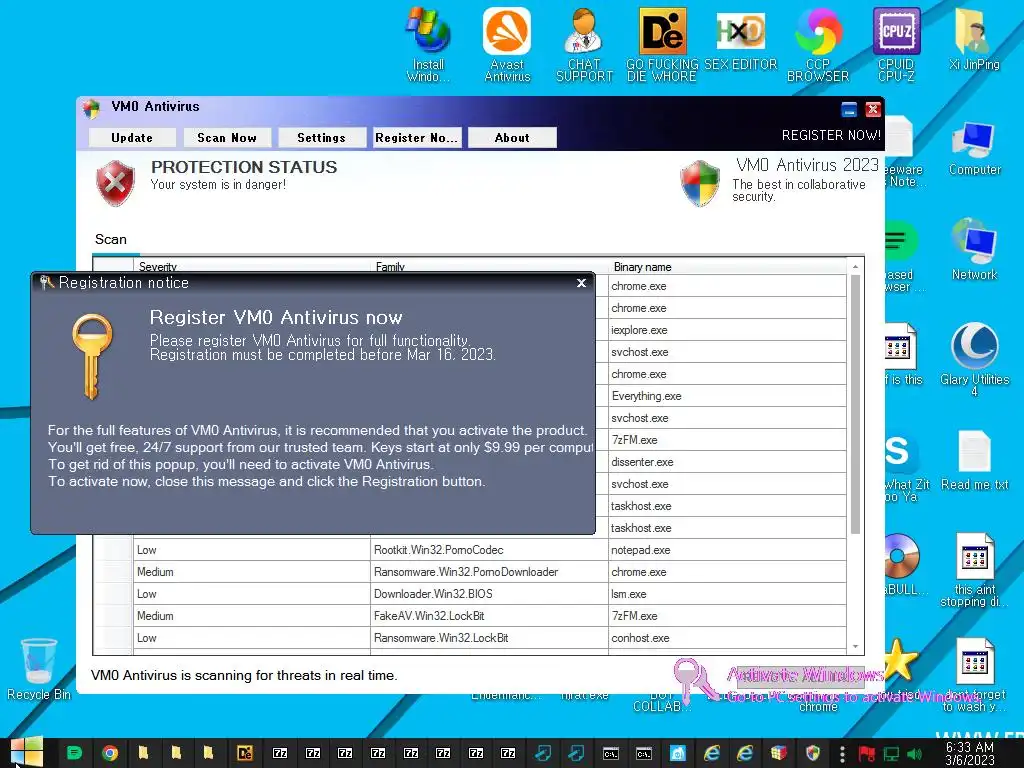Open the About button
Screen dimensions: 1024x768
click(x=512, y=138)
